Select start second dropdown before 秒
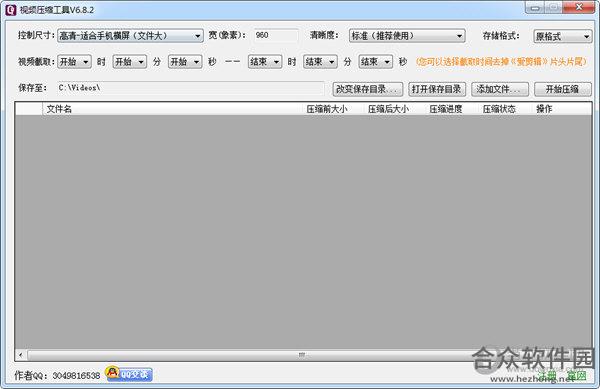The width and height of the screenshot is (600, 389). point(185,62)
